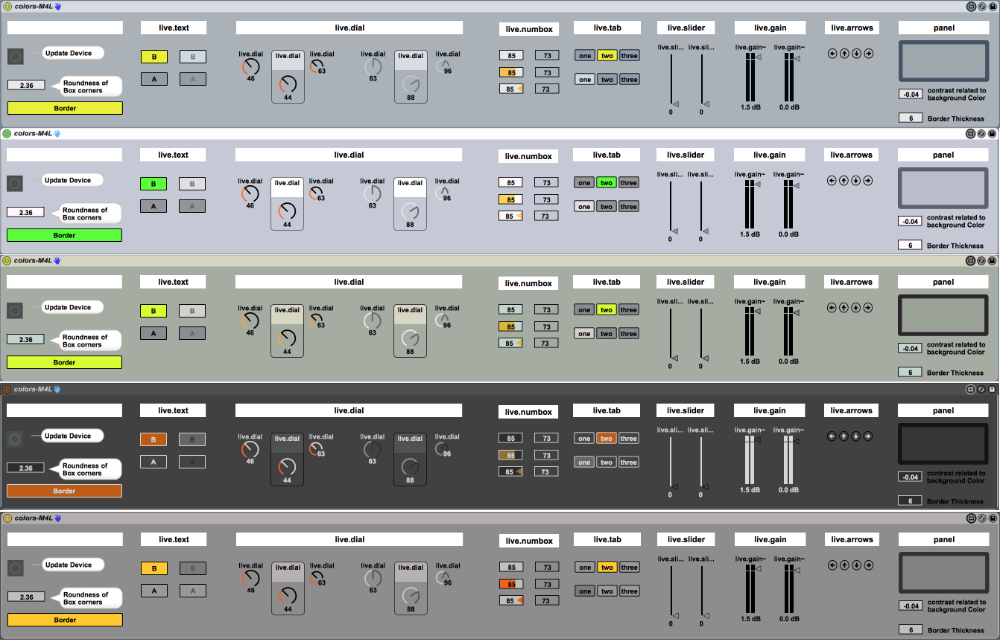1000x641 pixels.
Task: Click the left arrow in the top device's live.arrows
Action: click(832, 54)
